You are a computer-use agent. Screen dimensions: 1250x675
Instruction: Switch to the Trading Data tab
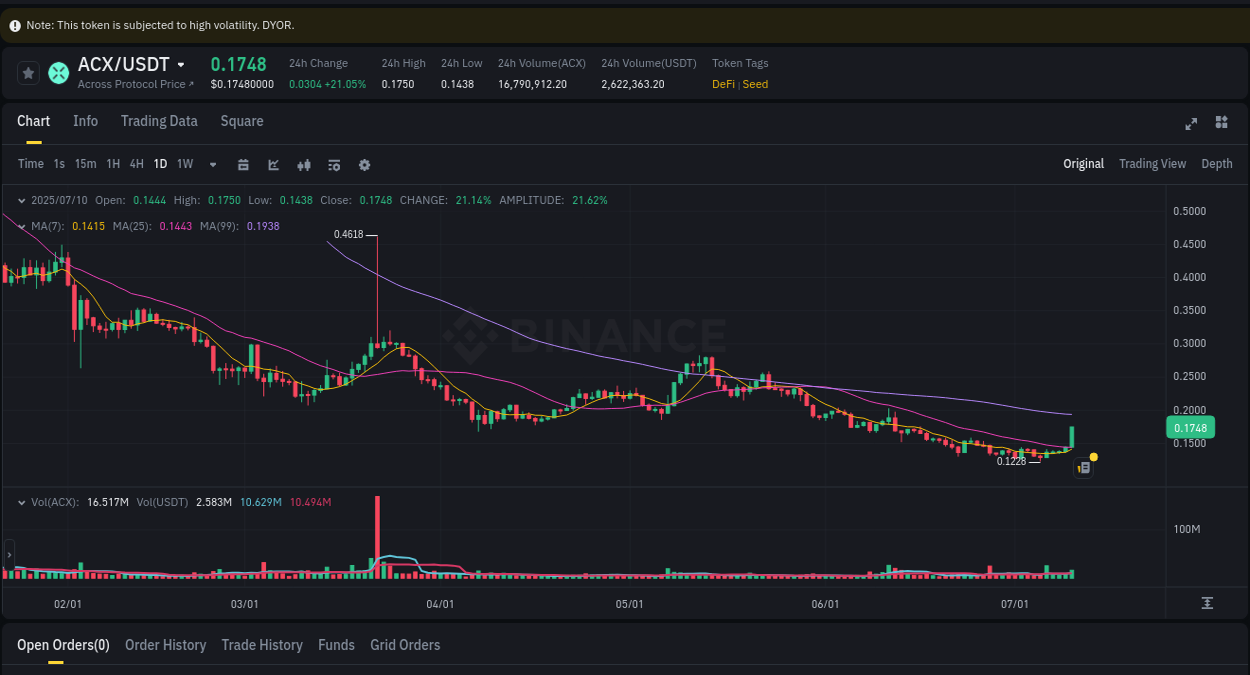point(159,120)
